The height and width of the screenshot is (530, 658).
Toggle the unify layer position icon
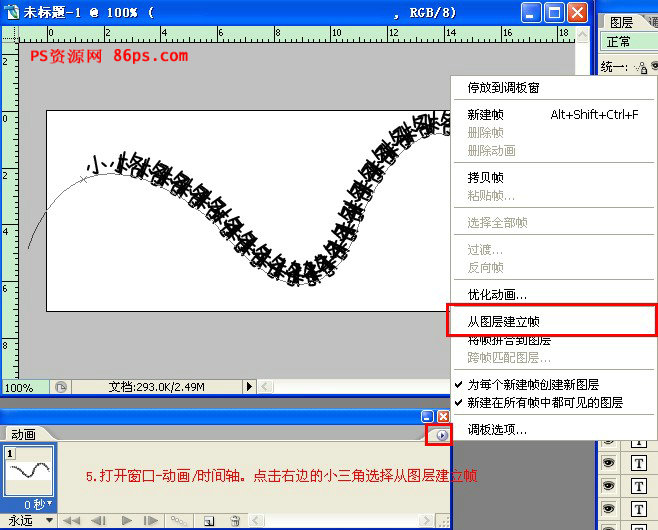(x=641, y=67)
